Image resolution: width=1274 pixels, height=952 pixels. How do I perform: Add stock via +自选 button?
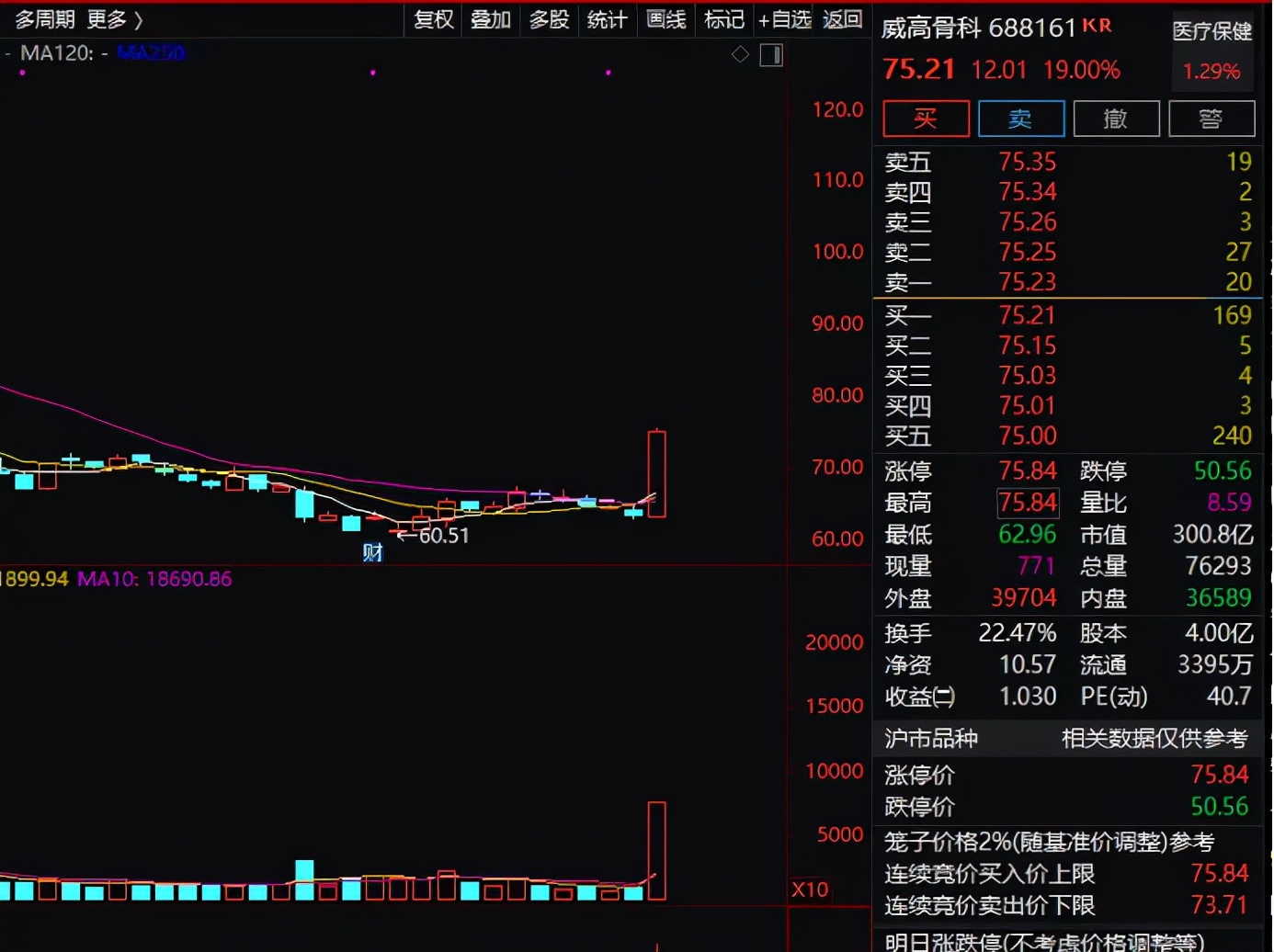pyautogui.click(x=784, y=19)
